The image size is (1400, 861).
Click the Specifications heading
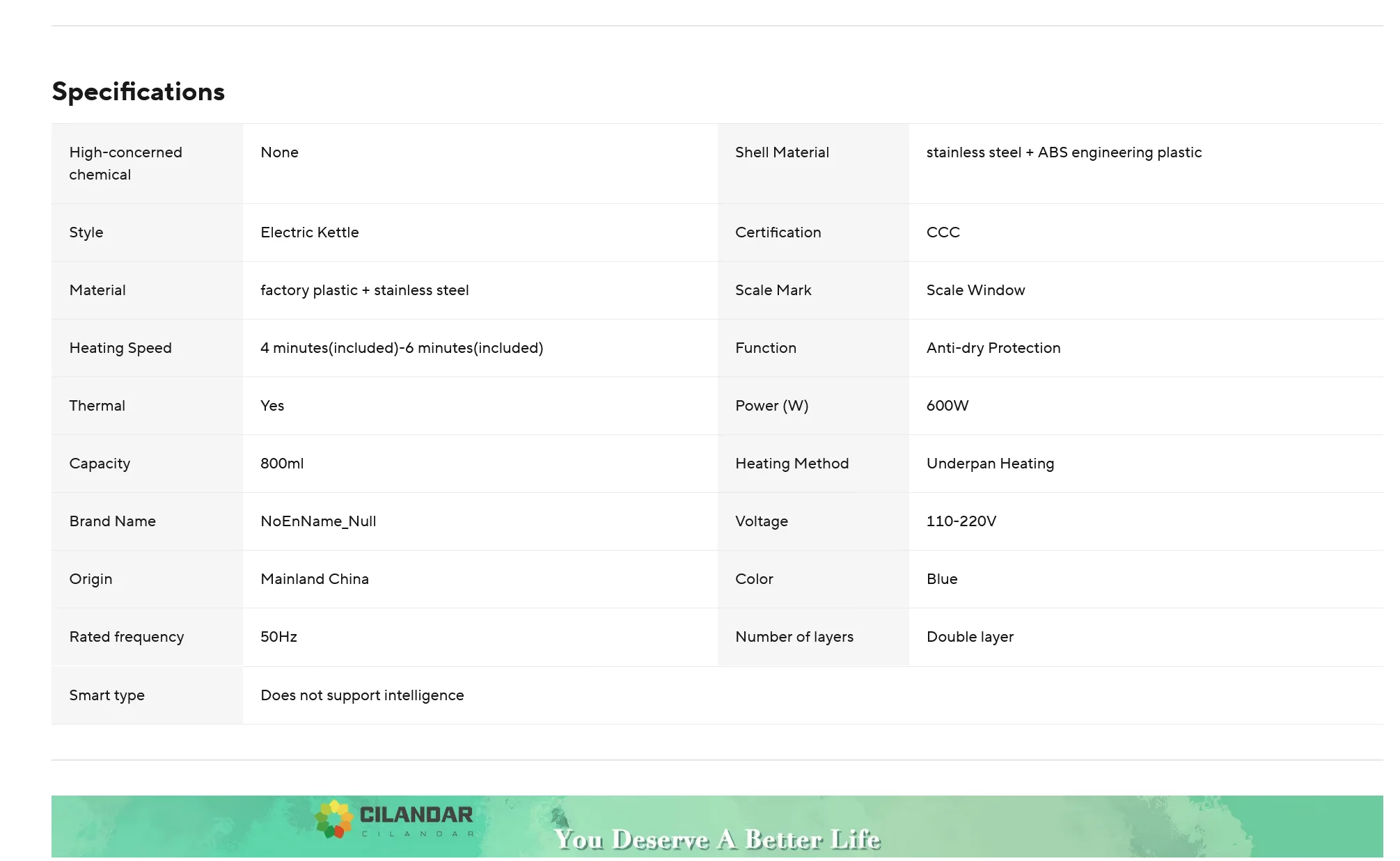click(x=138, y=92)
